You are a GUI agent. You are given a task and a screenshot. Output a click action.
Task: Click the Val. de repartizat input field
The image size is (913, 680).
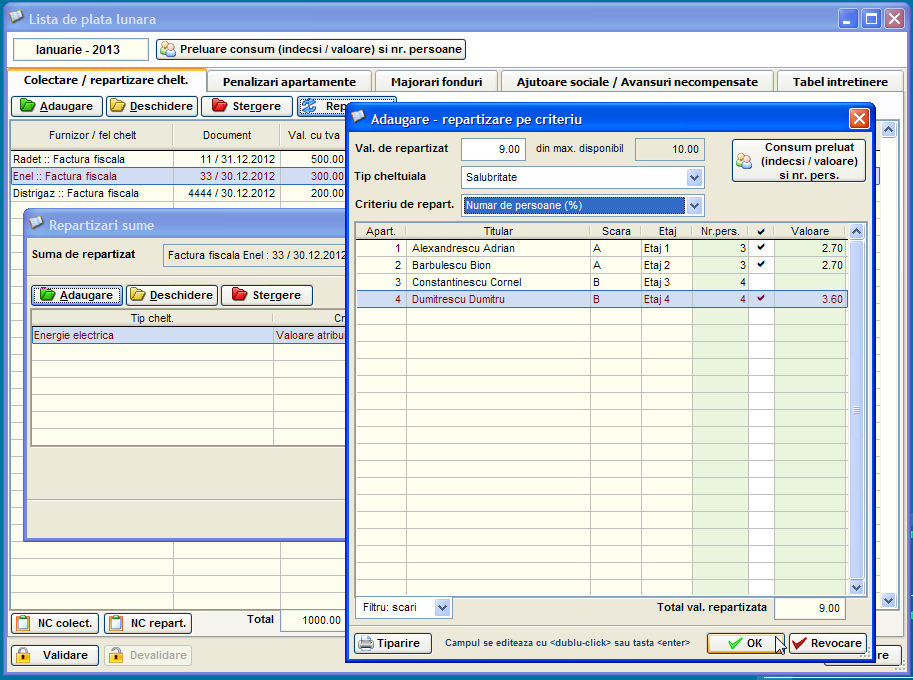tap(492, 149)
